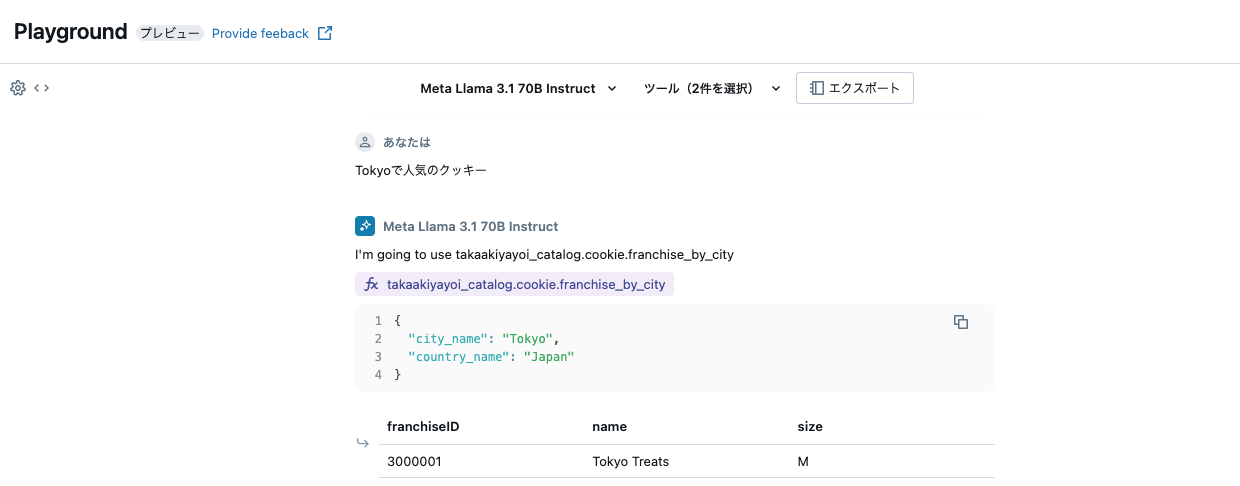Image resolution: width=1240 pixels, height=486 pixels.
Task: Click the エクスポート button
Action: tap(855, 88)
